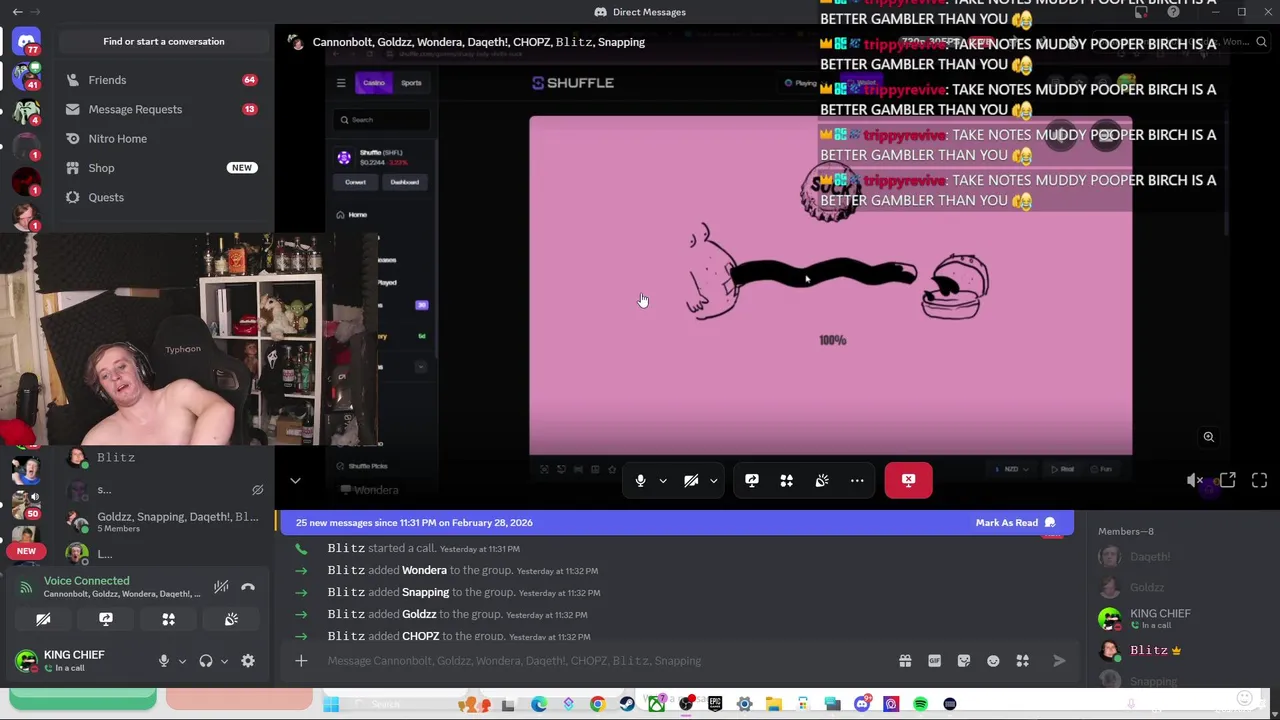The height and width of the screenshot is (720, 1280).
Task: Send a gift with the gift icon
Action: pyautogui.click(x=905, y=661)
